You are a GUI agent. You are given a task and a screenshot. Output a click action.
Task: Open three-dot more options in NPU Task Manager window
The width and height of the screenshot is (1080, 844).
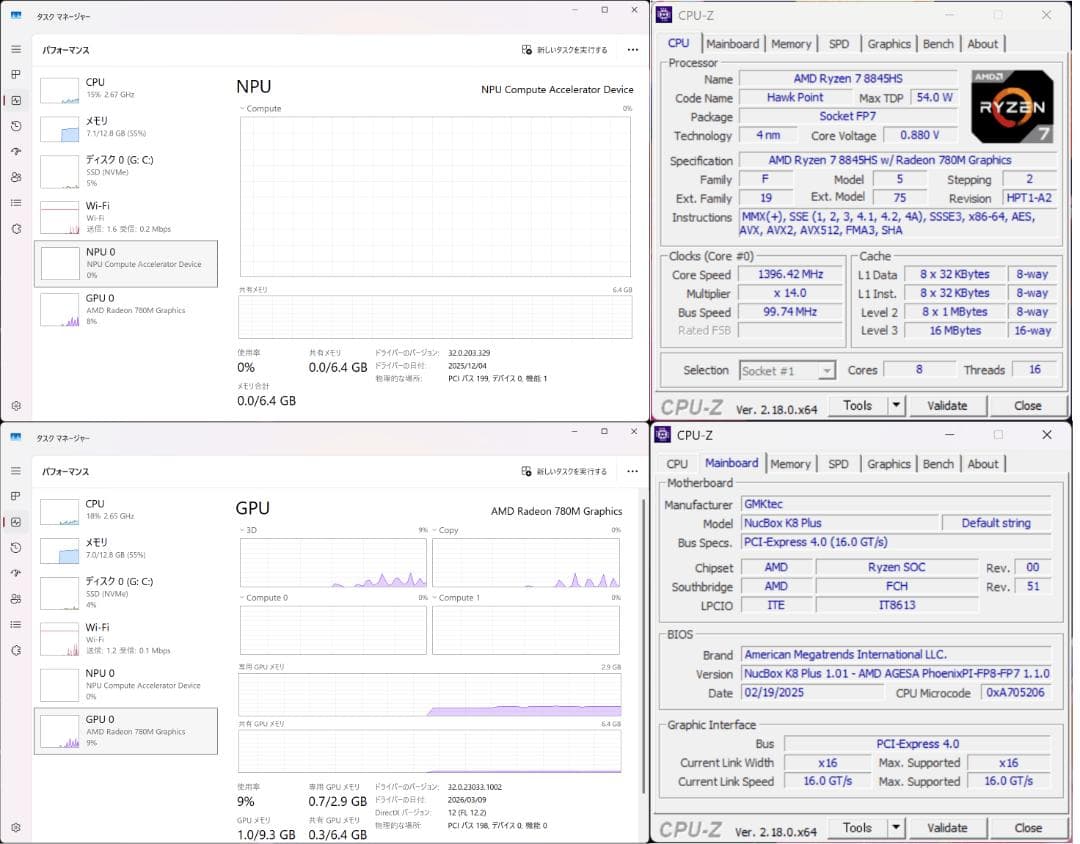point(632,50)
